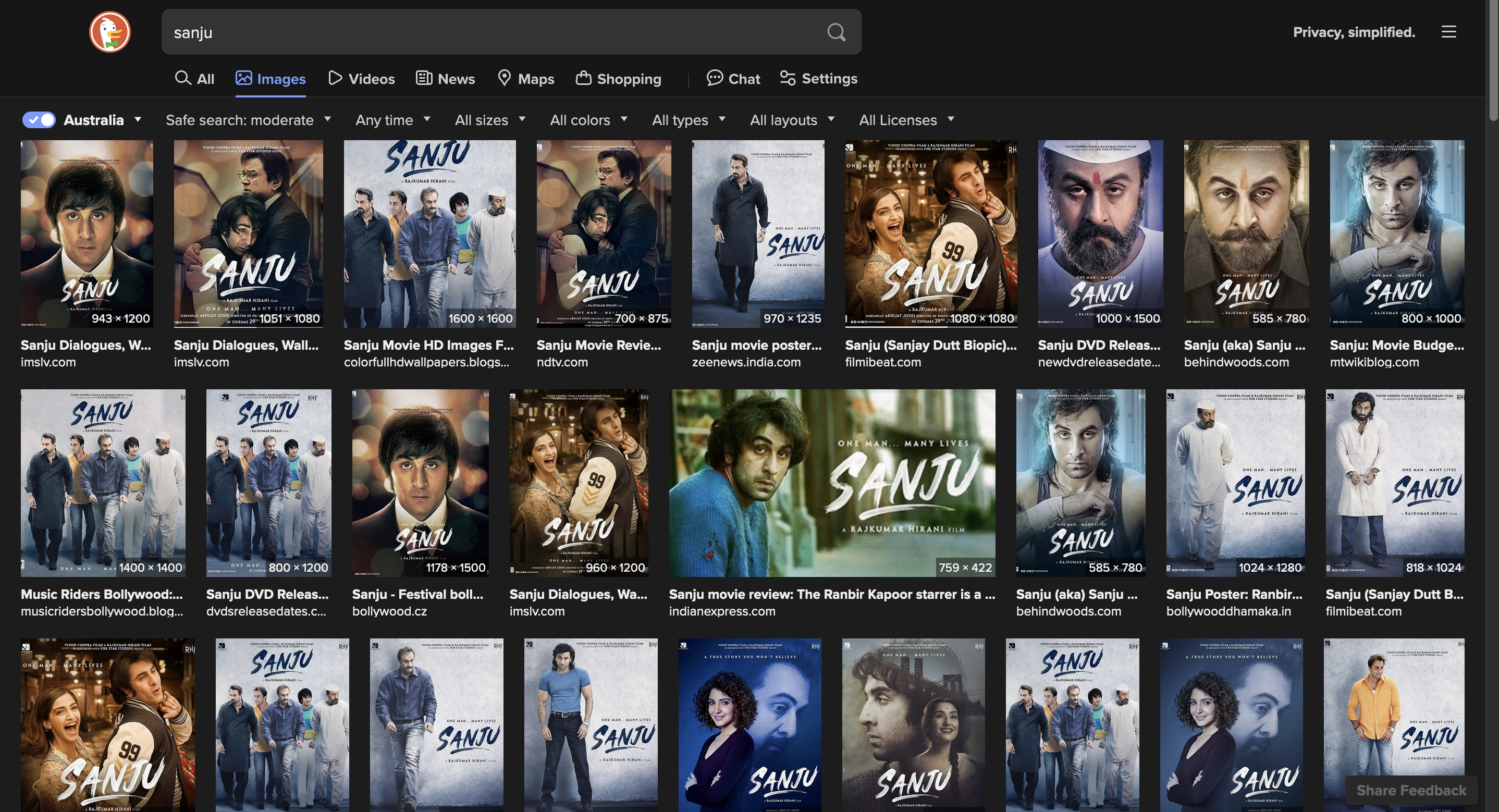
Task: Open the All Licenses dropdown
Action: click(x=906, y=120)
